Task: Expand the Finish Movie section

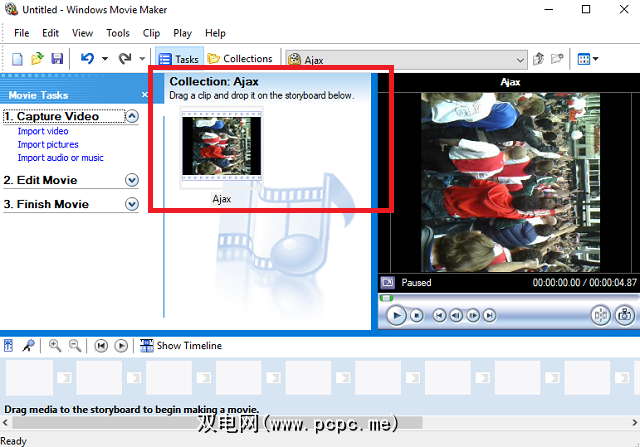Action: pos(132,204)
